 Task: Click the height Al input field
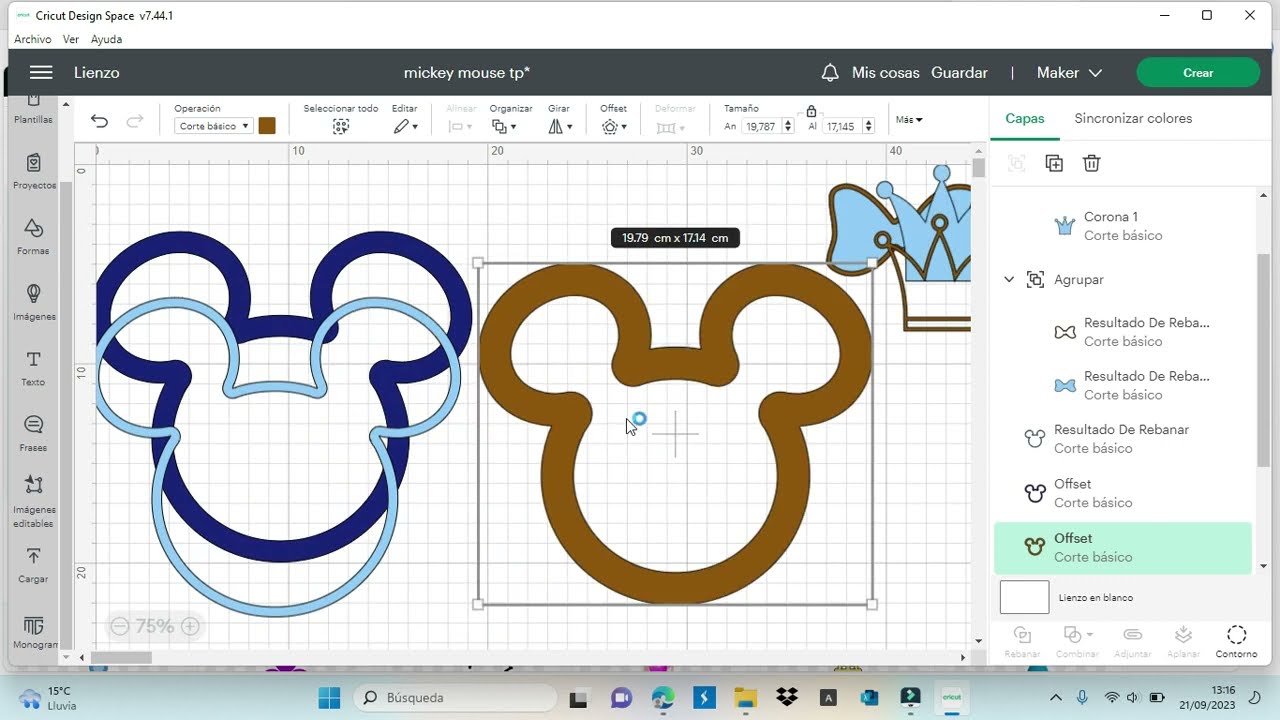[842, 127]
